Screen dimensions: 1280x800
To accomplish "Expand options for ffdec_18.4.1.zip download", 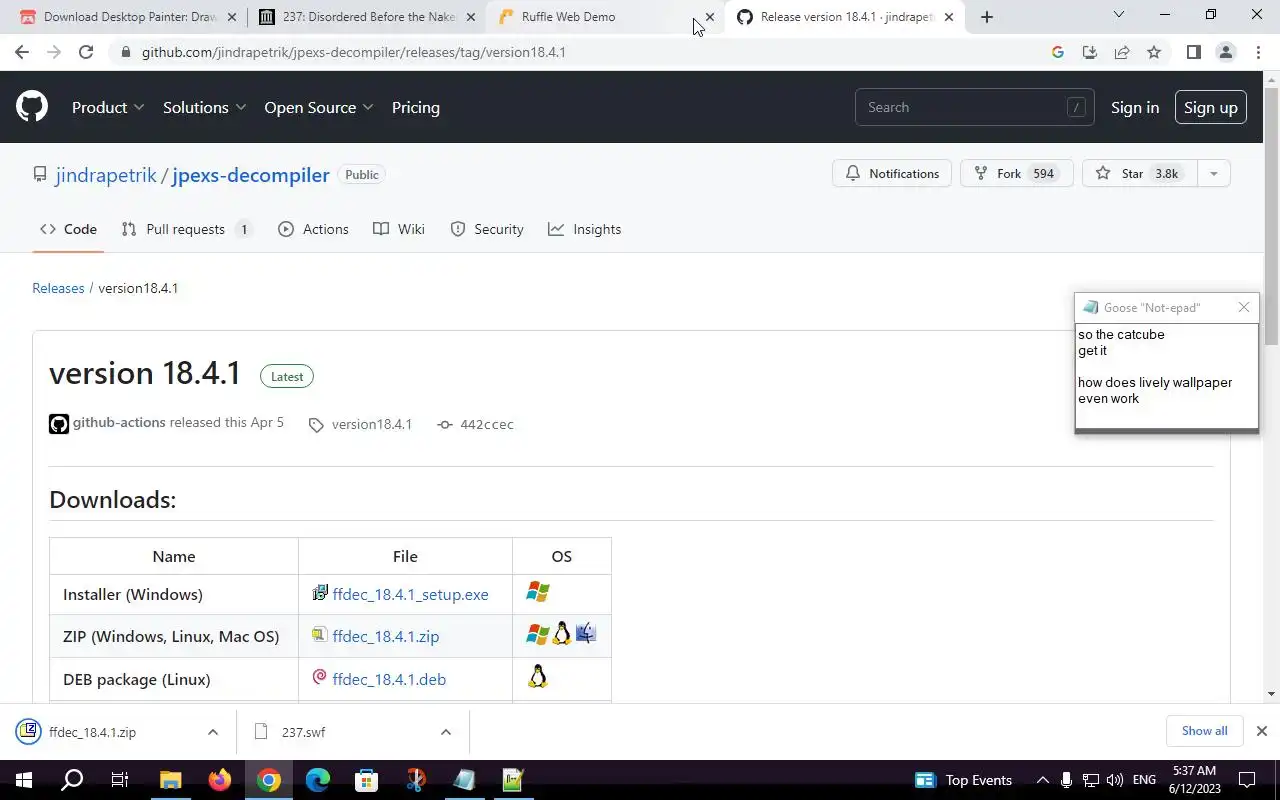I will tap(213, 732).
